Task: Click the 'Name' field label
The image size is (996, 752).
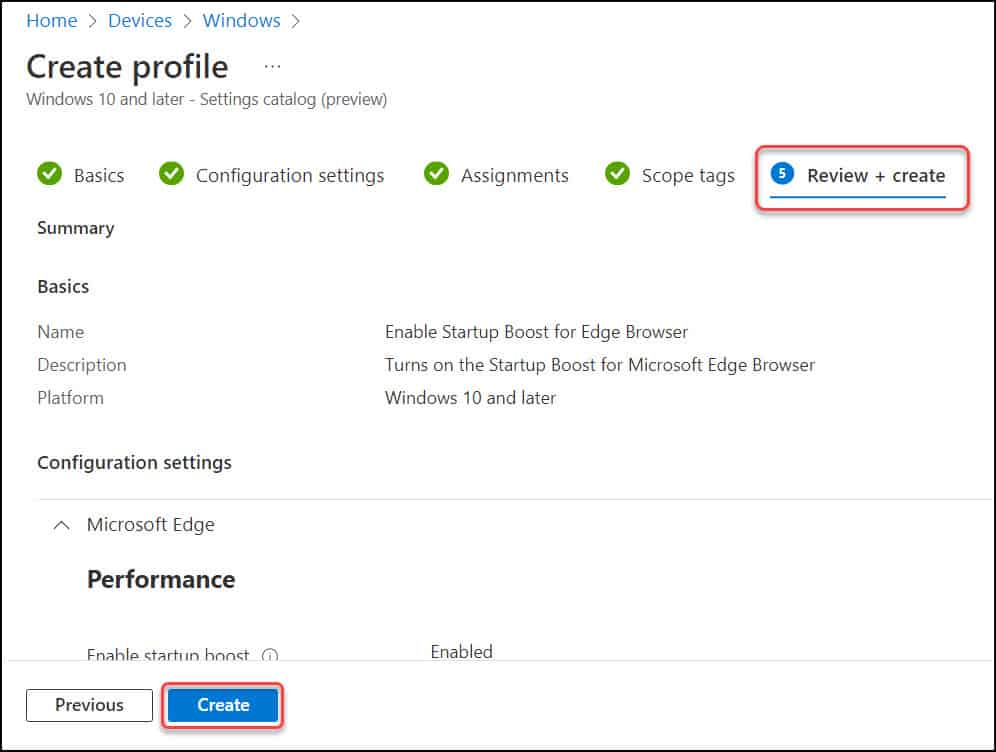Action: (x=60, y=332)
